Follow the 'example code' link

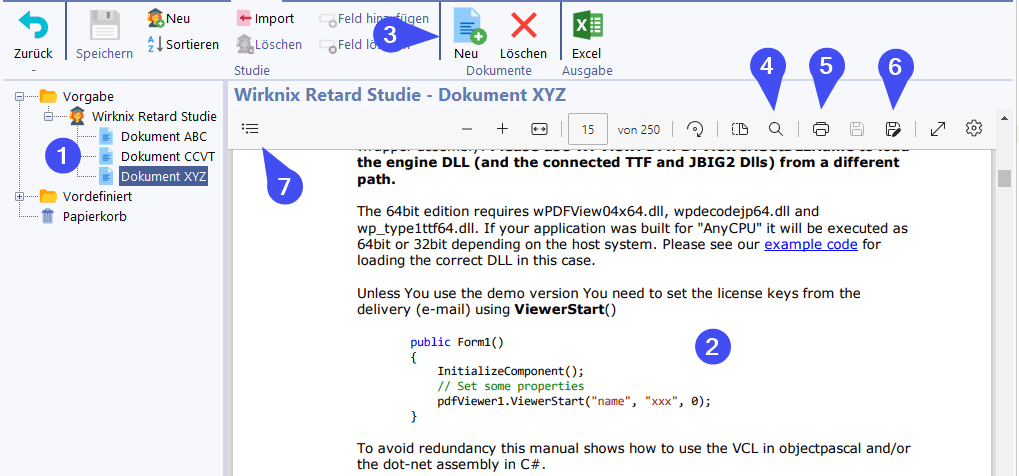[x=810, y=244]
